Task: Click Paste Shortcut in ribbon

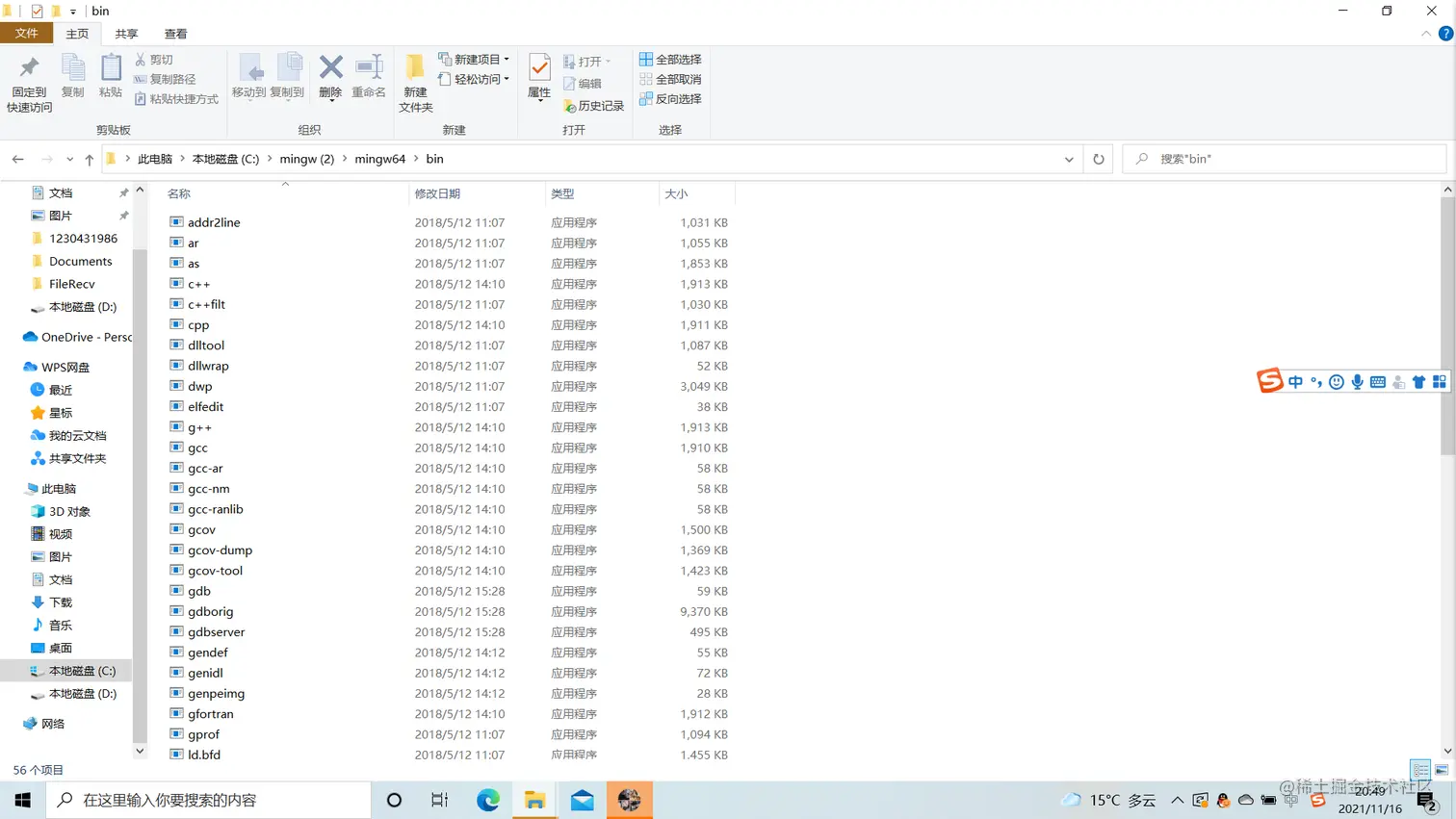Action: pyautogui.click(x=176, y=99)
